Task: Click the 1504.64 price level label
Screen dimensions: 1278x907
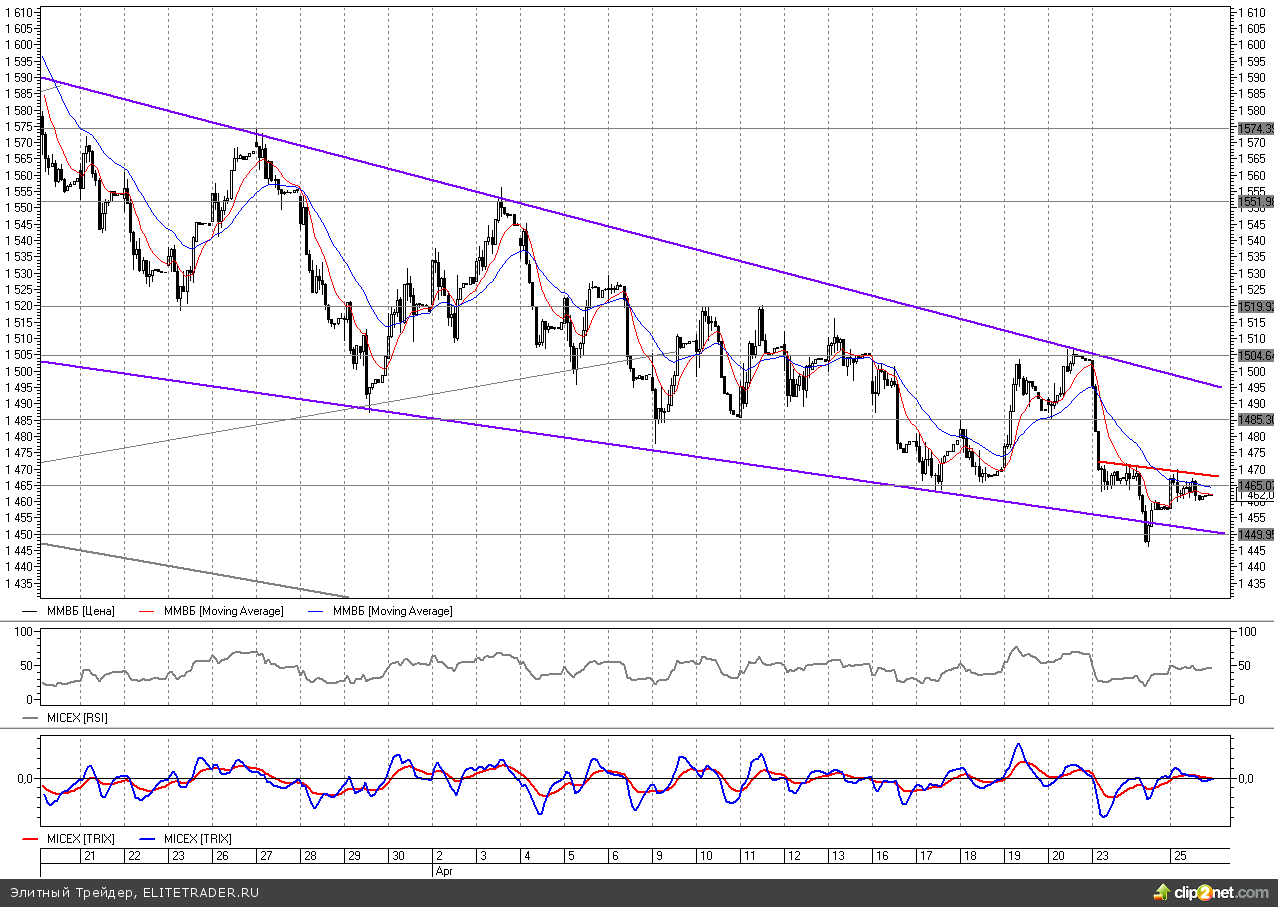Action: [1255, 356]
